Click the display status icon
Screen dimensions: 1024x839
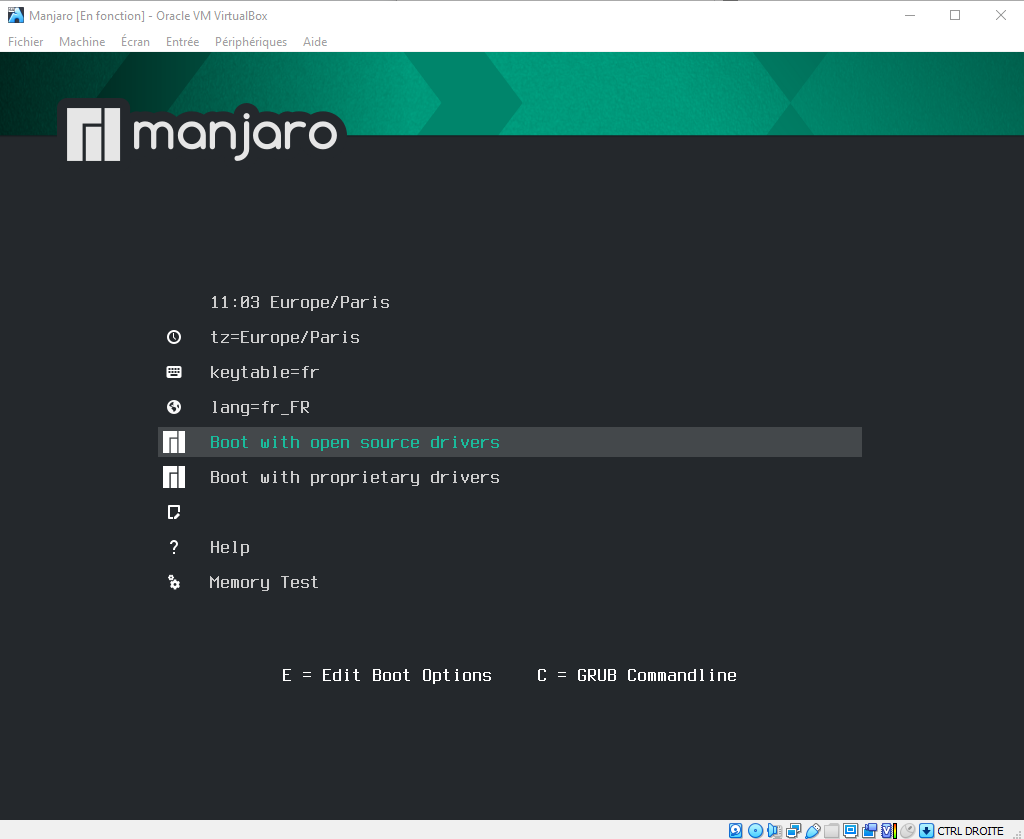pos(850,831)
